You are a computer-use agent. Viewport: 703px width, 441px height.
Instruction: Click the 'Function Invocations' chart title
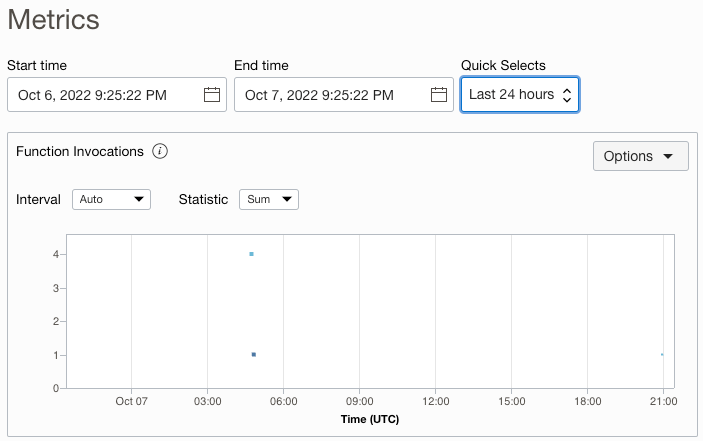tap(80, 152)
